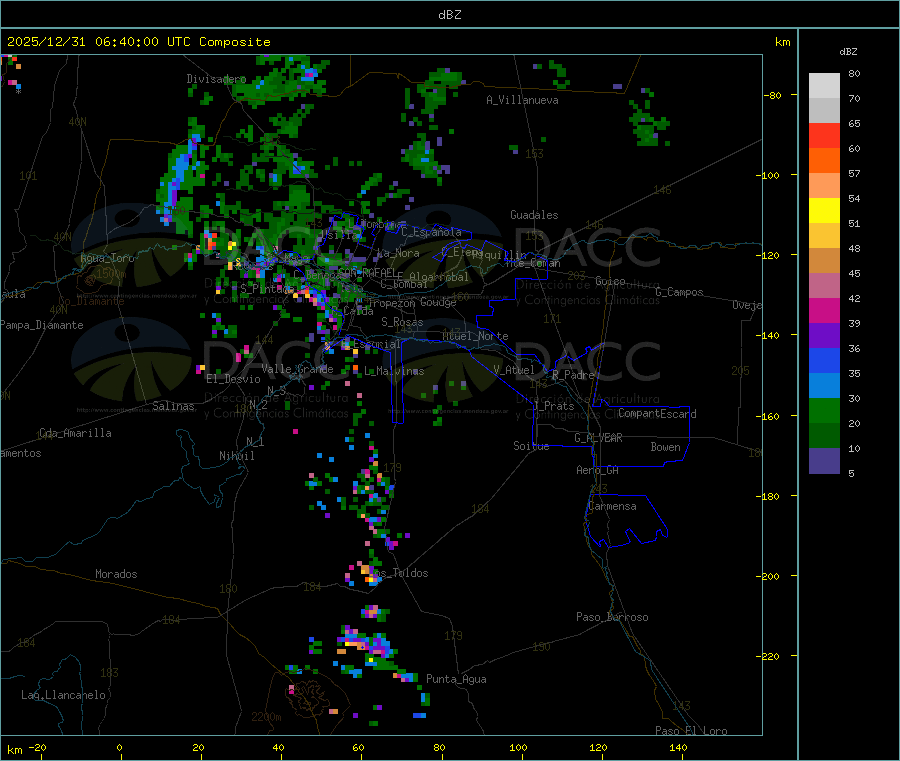Select the Salinas place label
900x761 pixels.
coord(173,406)
